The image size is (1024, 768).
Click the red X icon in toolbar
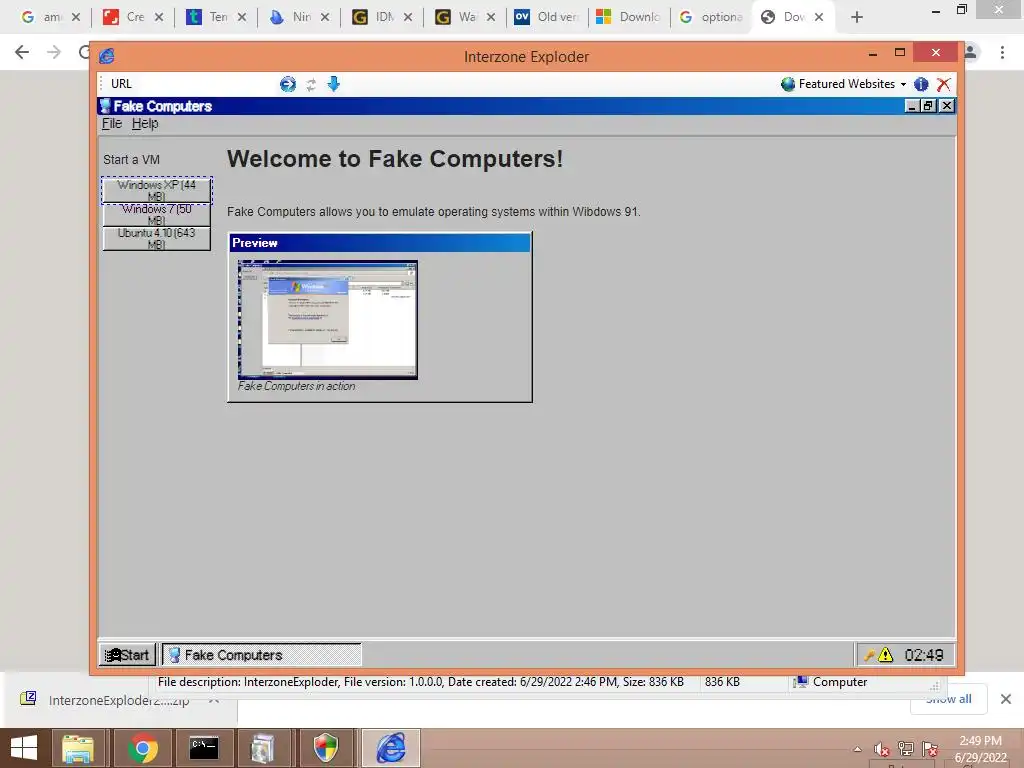[943, 84]
